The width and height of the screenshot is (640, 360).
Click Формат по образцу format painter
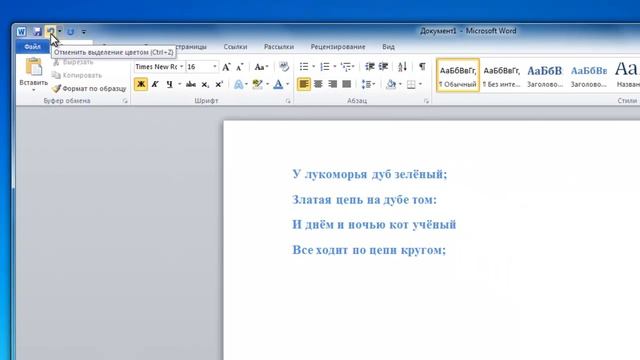coord(89,88)
